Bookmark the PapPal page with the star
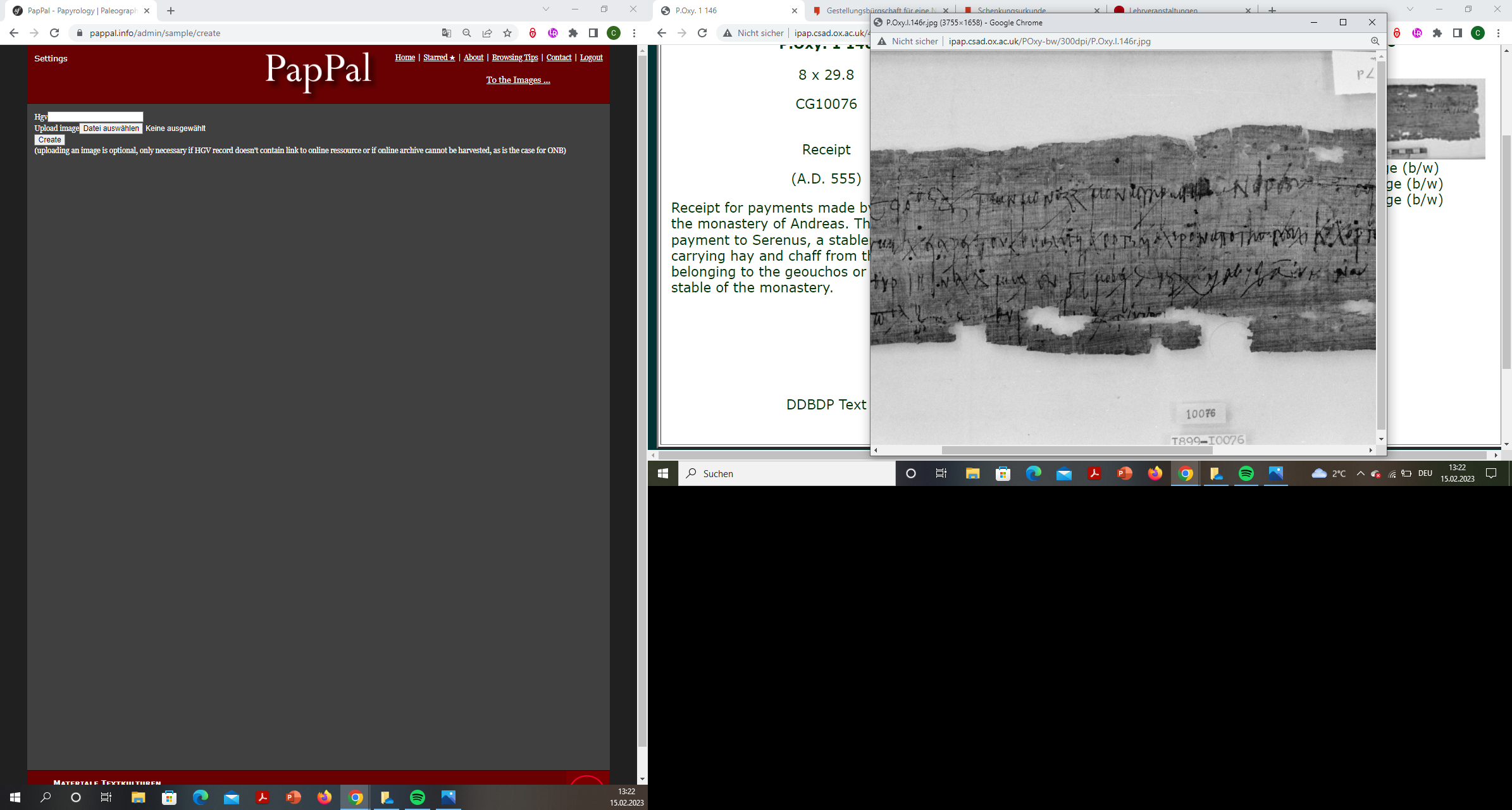 pos(507,33)
